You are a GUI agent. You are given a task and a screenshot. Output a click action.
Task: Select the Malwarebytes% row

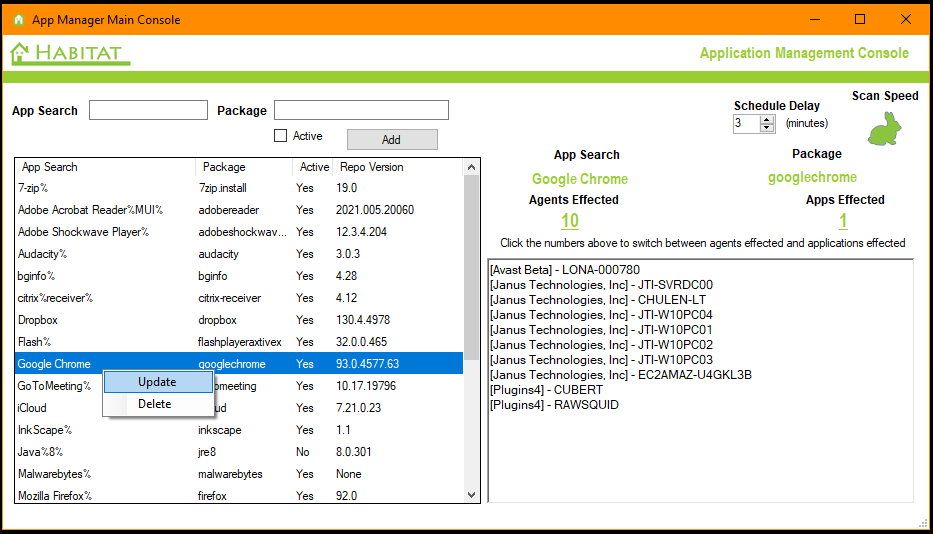(x=239, y=474)
